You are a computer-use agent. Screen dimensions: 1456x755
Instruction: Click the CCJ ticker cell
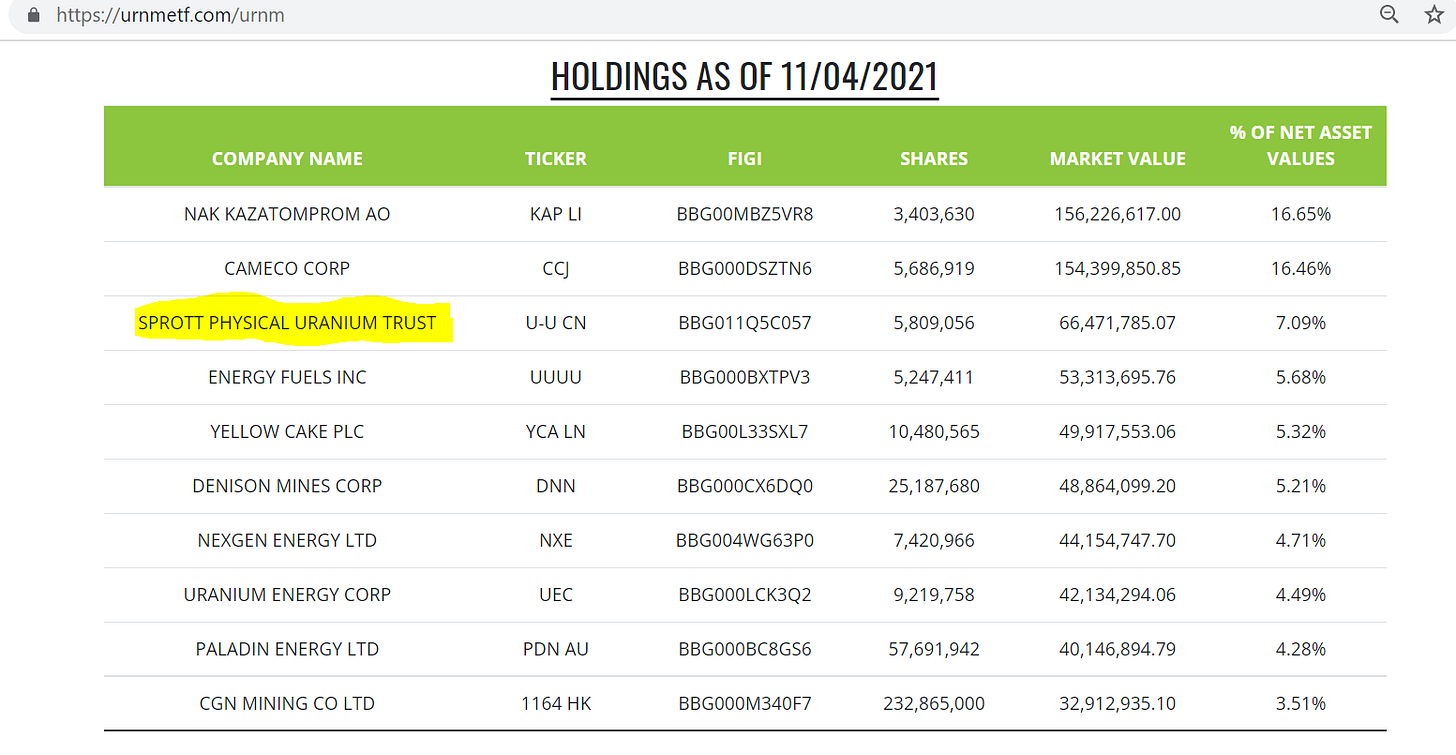(556, 268)
